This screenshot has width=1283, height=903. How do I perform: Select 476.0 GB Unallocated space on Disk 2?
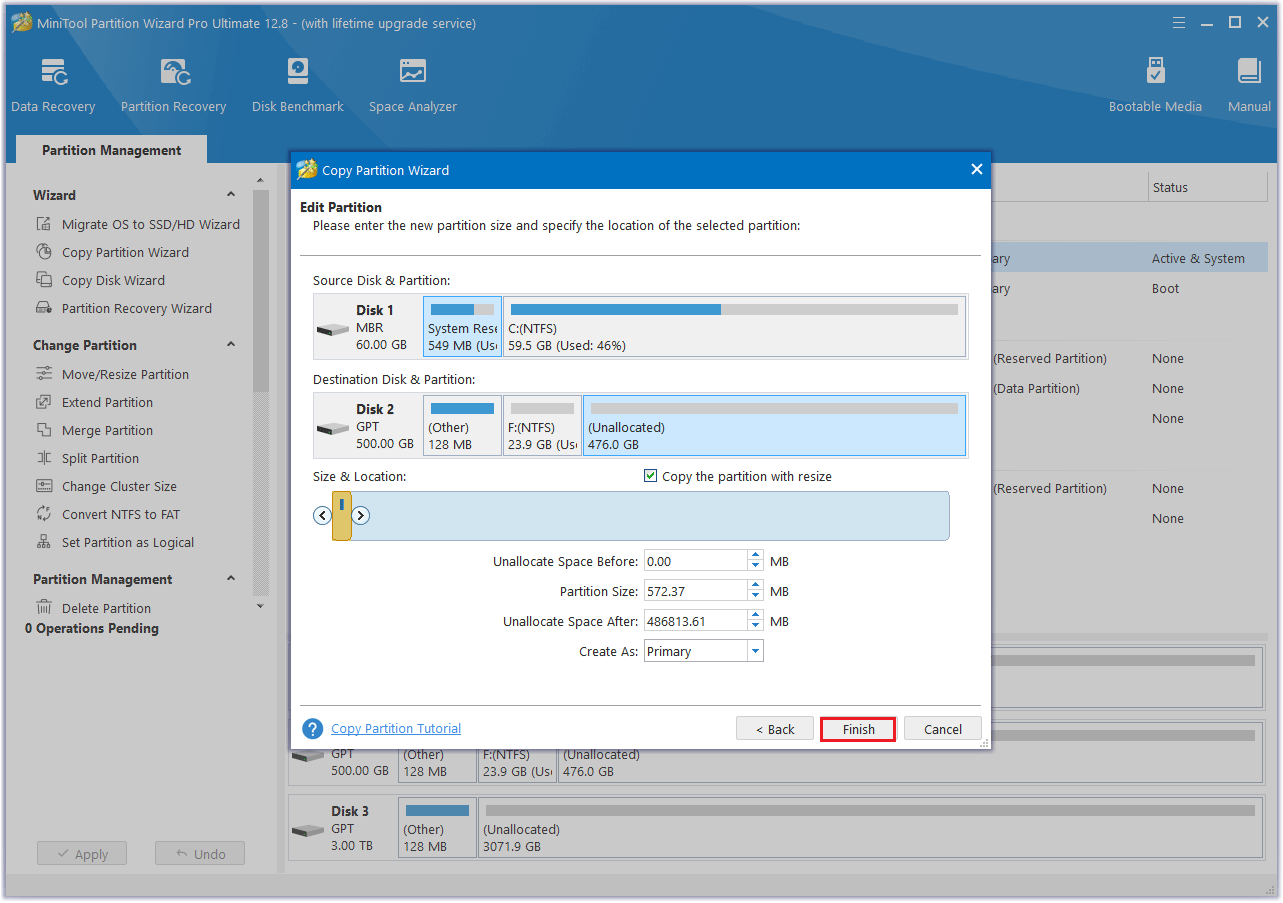(x=774, y=425)
